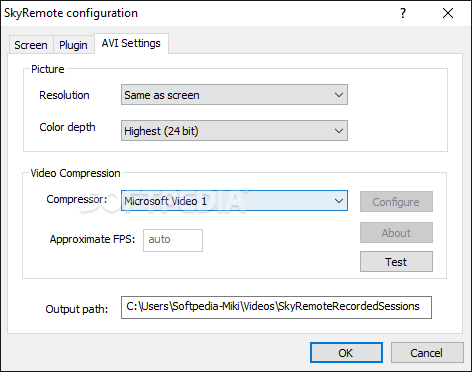Cancel the configuration dialog

427,353
